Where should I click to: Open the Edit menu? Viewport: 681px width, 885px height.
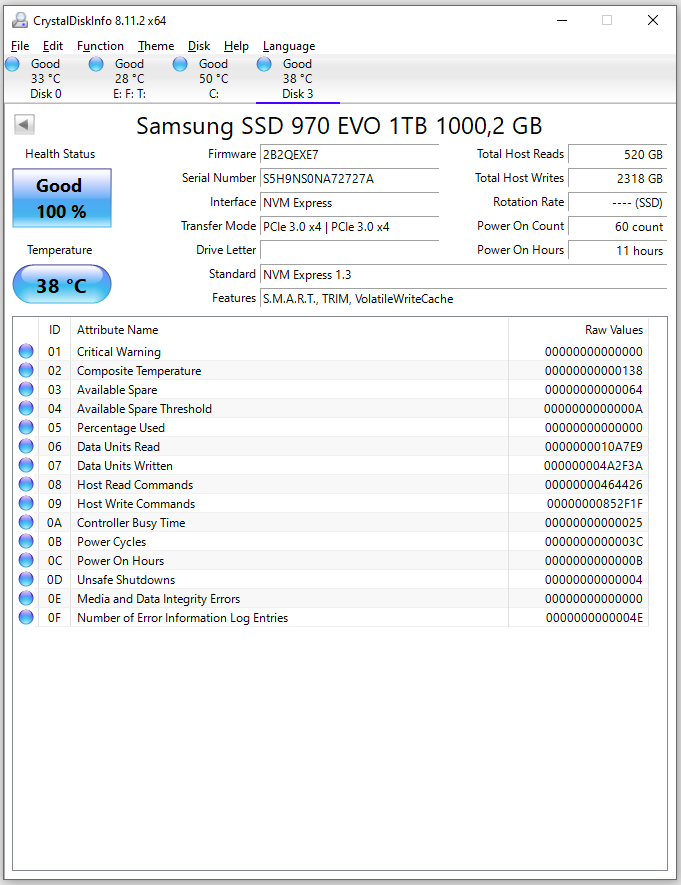point(52,46)
